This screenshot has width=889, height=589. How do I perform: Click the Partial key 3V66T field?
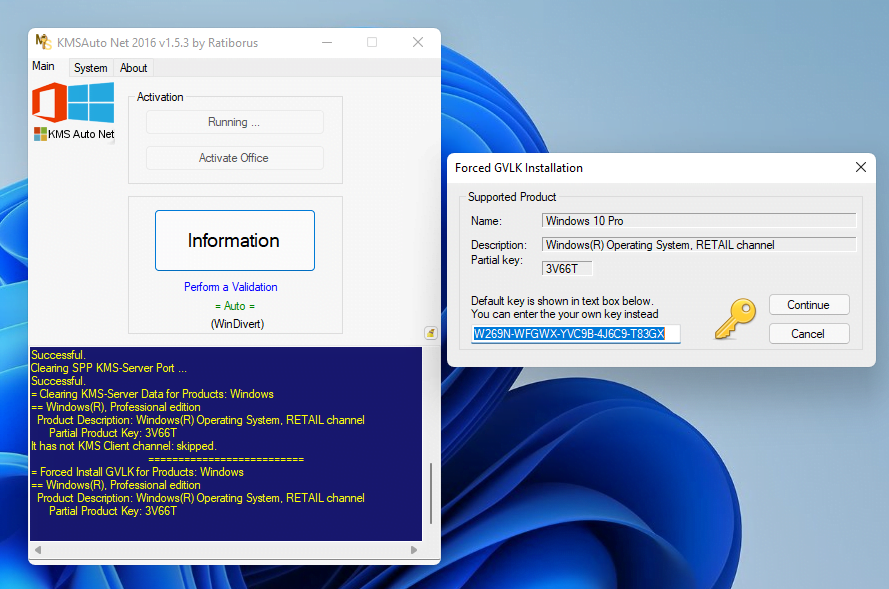coord(567,269)
